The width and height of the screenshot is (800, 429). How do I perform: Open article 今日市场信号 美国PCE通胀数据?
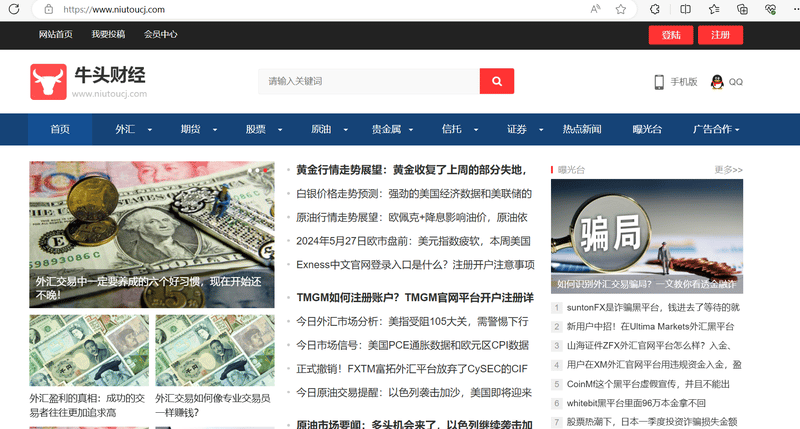(x=413, y=345)
